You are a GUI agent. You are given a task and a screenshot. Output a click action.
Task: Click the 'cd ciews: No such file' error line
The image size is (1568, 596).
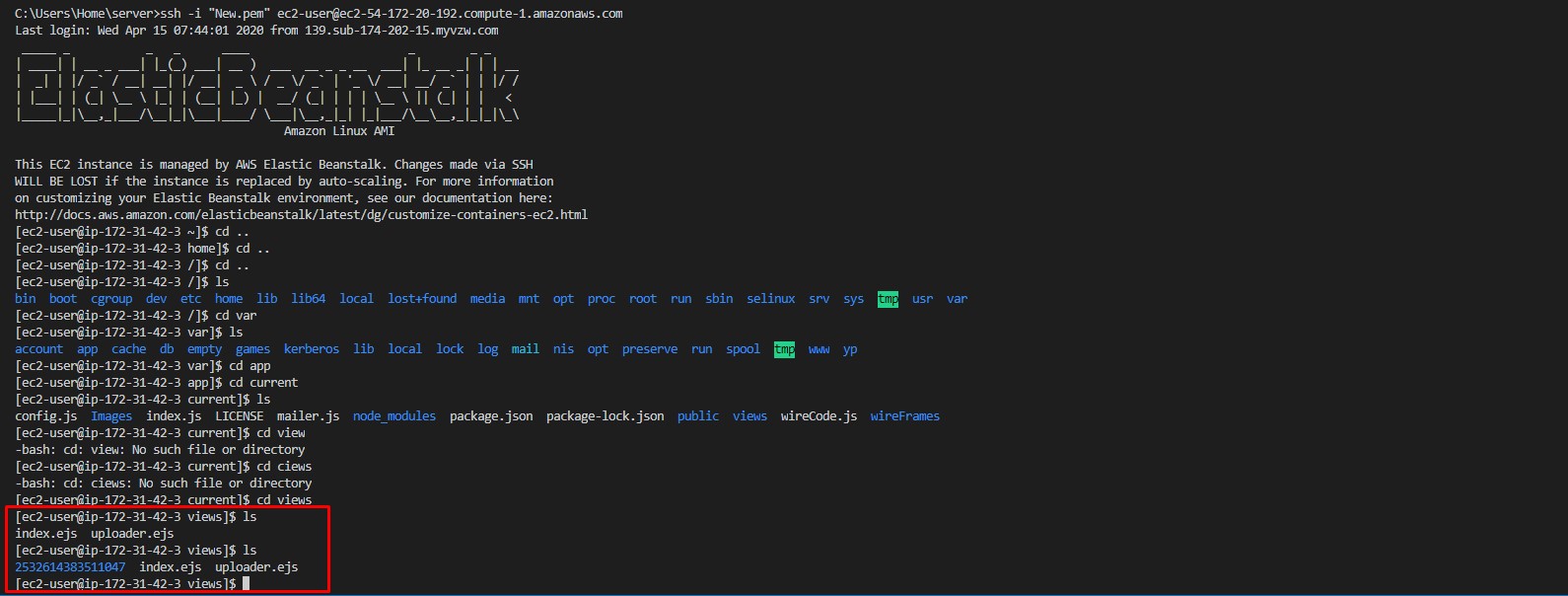164,484
